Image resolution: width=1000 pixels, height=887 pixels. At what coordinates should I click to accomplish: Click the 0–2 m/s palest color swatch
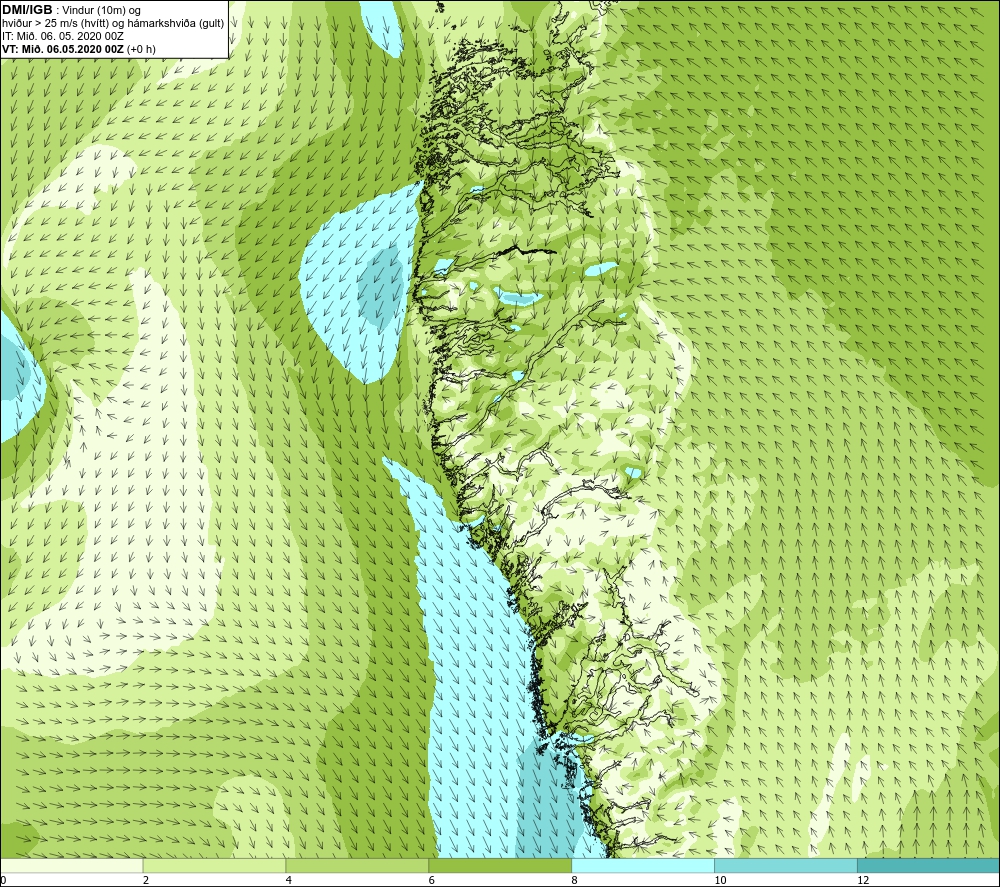(x=71, y=865)
